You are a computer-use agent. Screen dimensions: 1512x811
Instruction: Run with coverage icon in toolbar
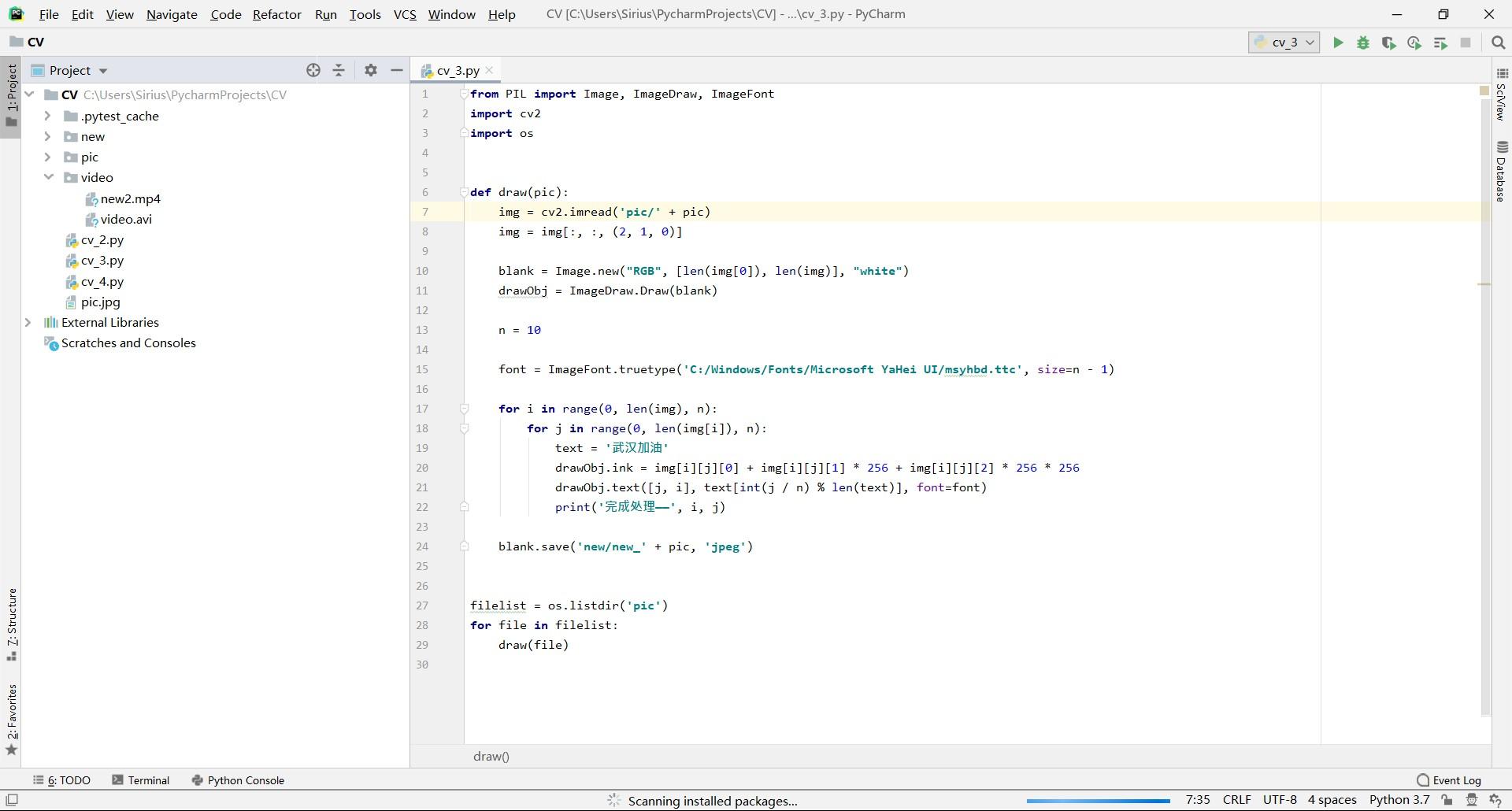pyautogui.click(x=1388, y=43)
